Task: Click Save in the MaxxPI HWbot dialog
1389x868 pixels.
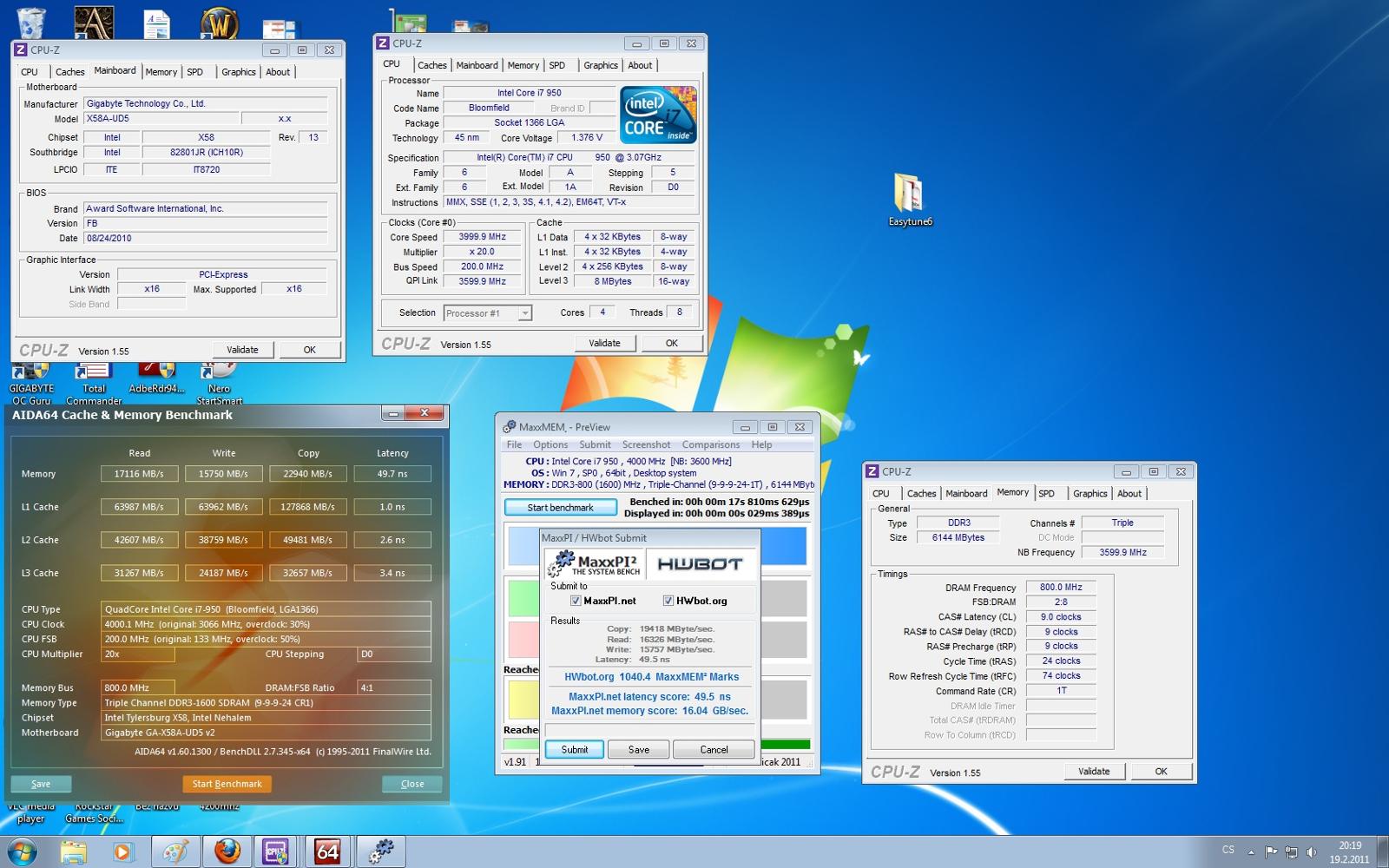Action: coord(639,749)
